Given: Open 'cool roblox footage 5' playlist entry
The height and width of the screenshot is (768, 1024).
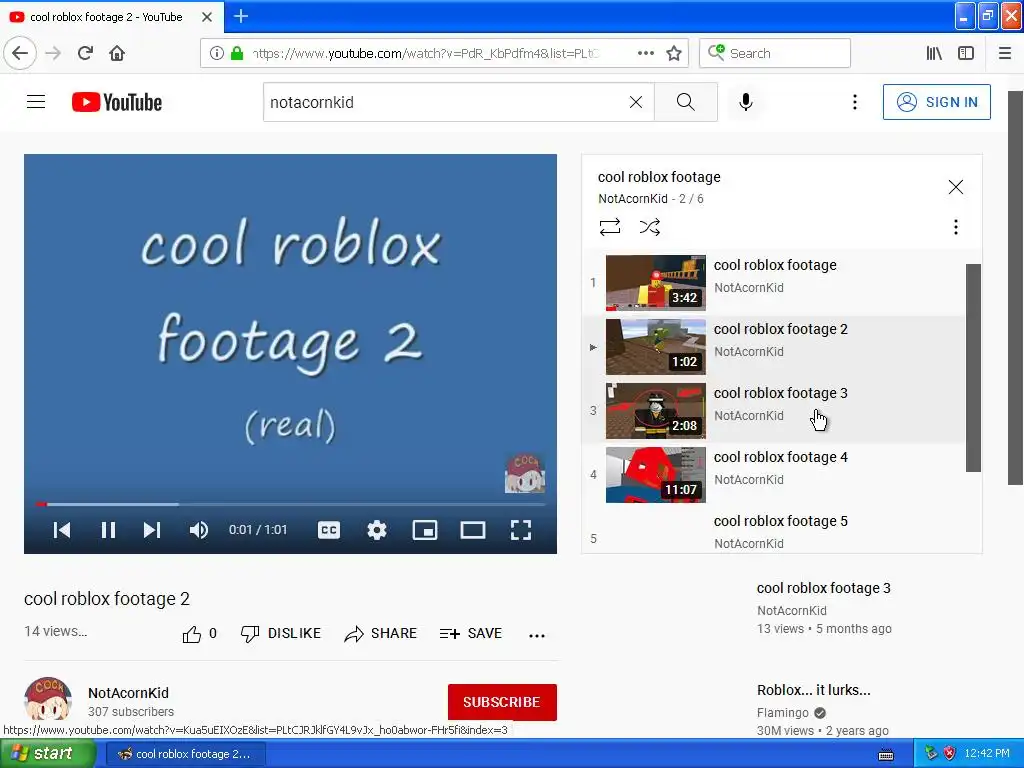Looking at the screenshot, I should pyautogui.click(x=774, y=532).
